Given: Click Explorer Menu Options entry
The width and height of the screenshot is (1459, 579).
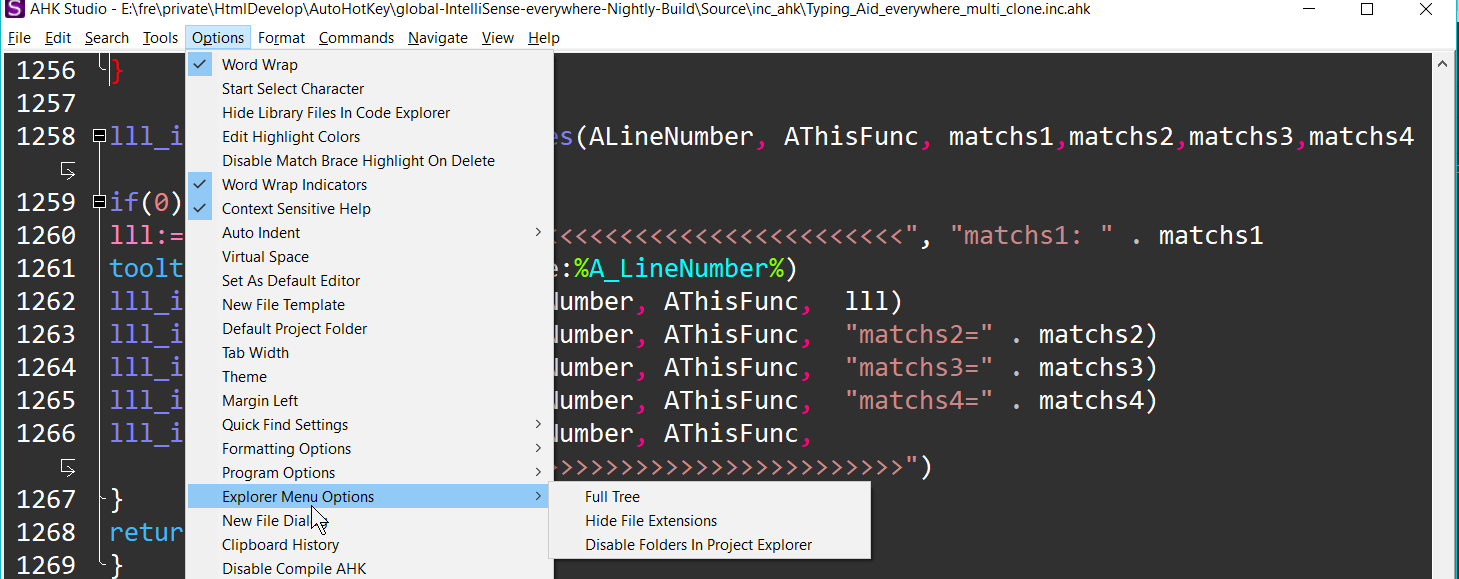Looking at the screenshot, I should point(370,497).
